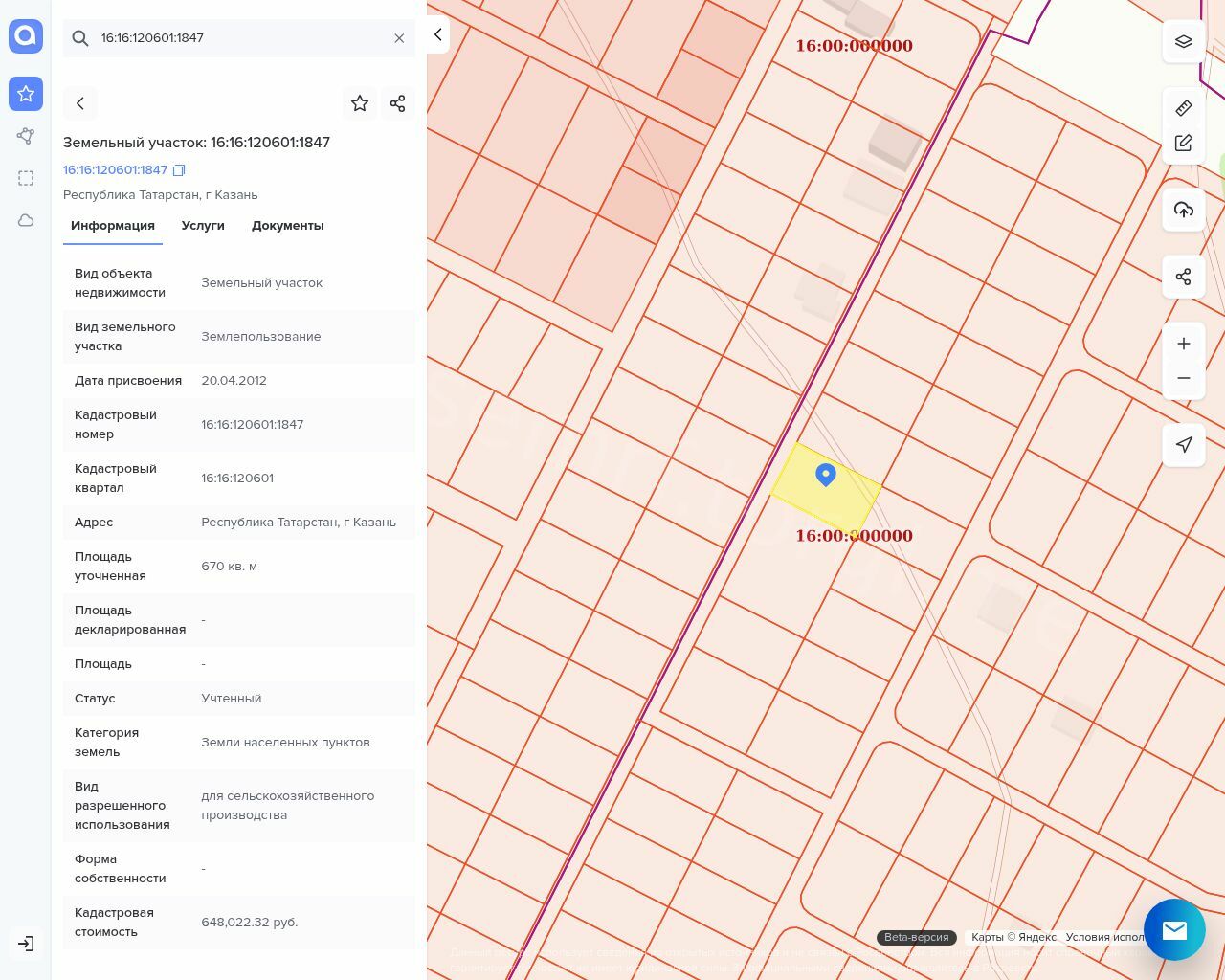Activate the draw/edit tool on map
The height and width of the screenshot is (980, 1225).
pos(1183,144)
